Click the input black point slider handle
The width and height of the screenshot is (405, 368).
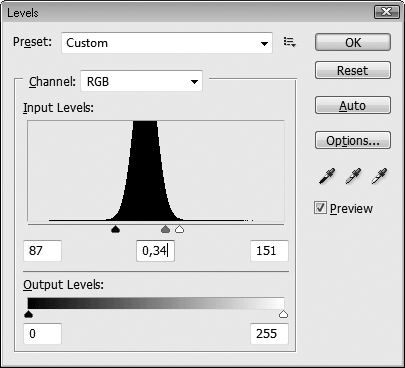[x=115, y=229]
